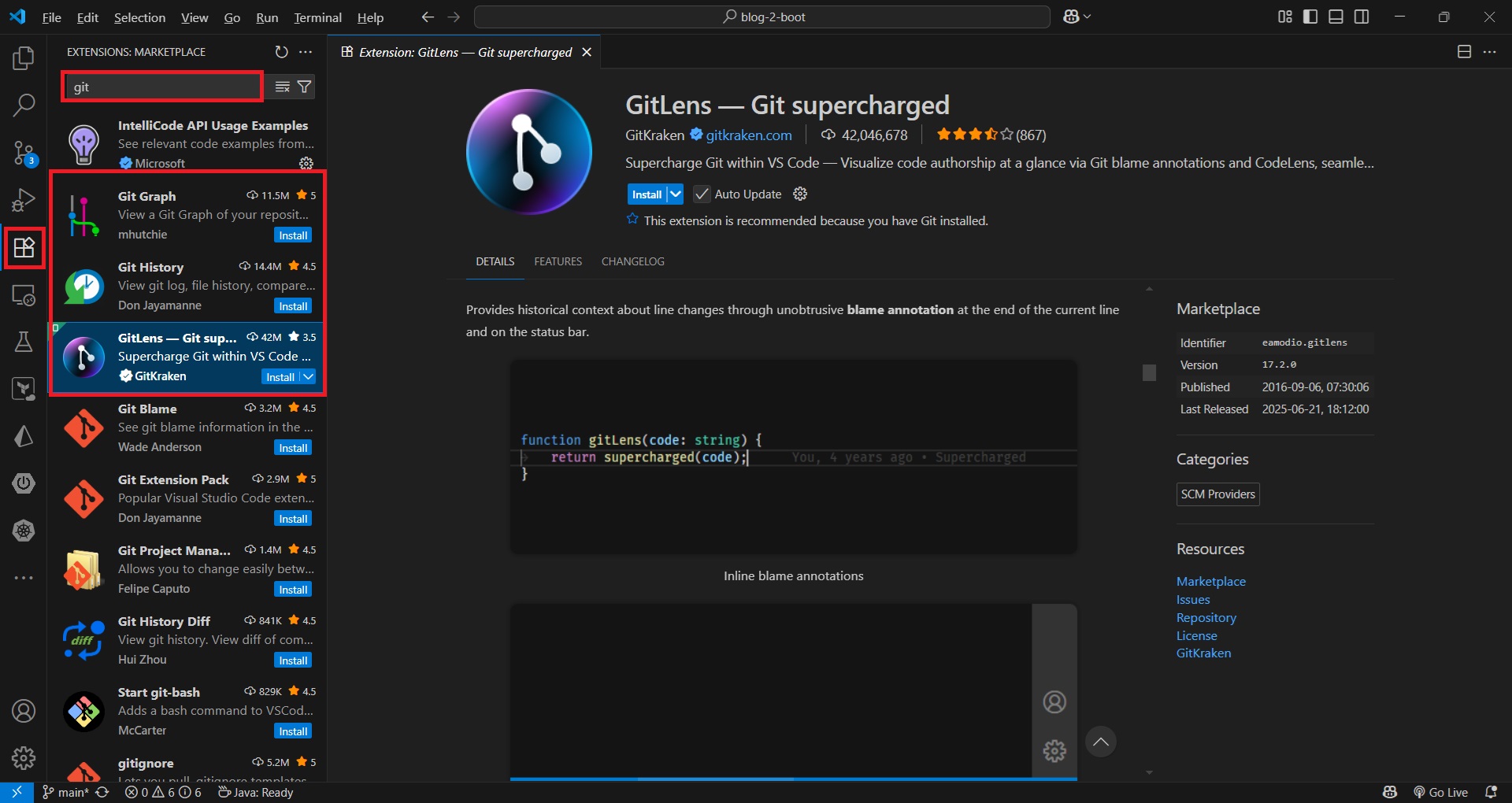The image size is (1512, 803).
Task: Install the Git Extension Pack
Action: pyautogui.click(x=293, y=519)
